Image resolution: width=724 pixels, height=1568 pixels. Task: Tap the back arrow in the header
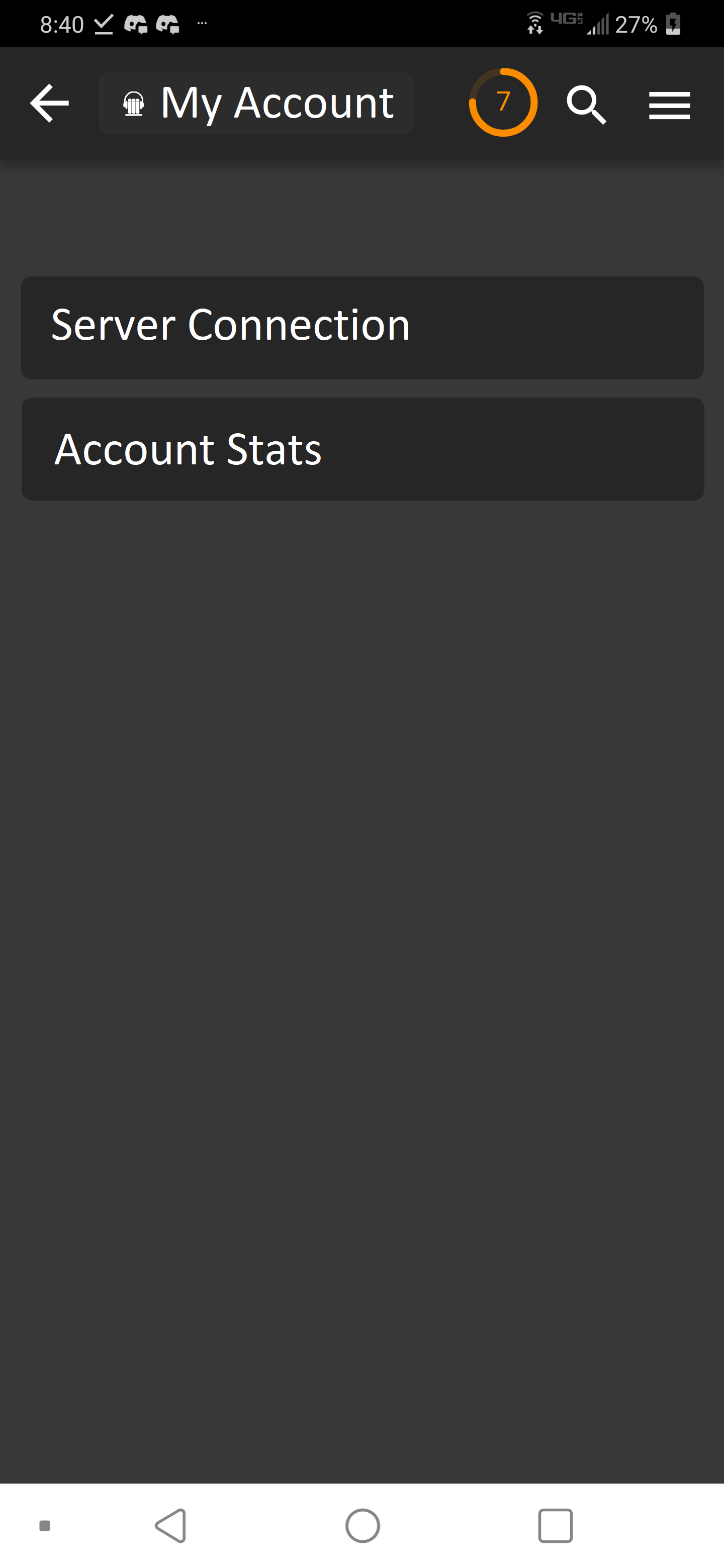(x=49, y=104)
